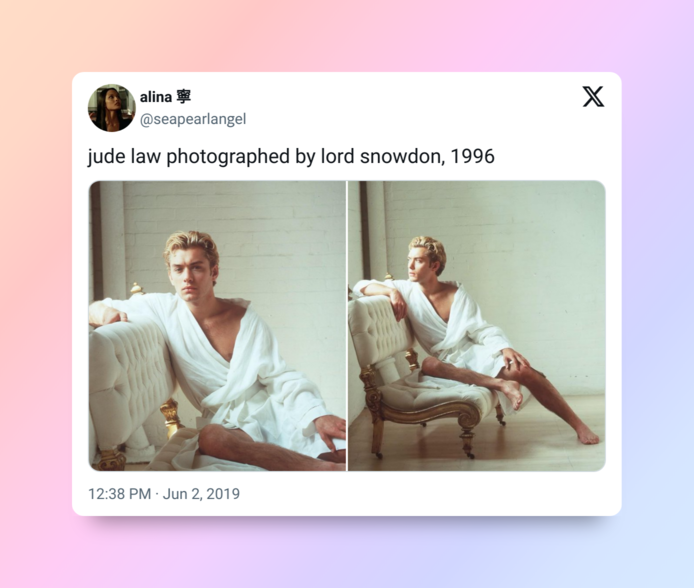The image size is (694, 588).
Task: Click the word "photographed" in the tweet
Action: click(228, 157)
